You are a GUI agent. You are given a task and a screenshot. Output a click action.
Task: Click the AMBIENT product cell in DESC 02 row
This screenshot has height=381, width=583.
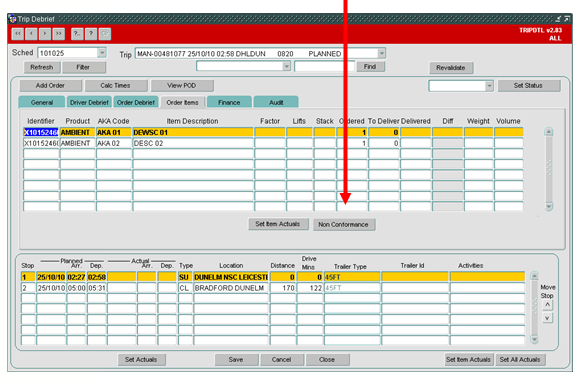[x=77, y=143]
